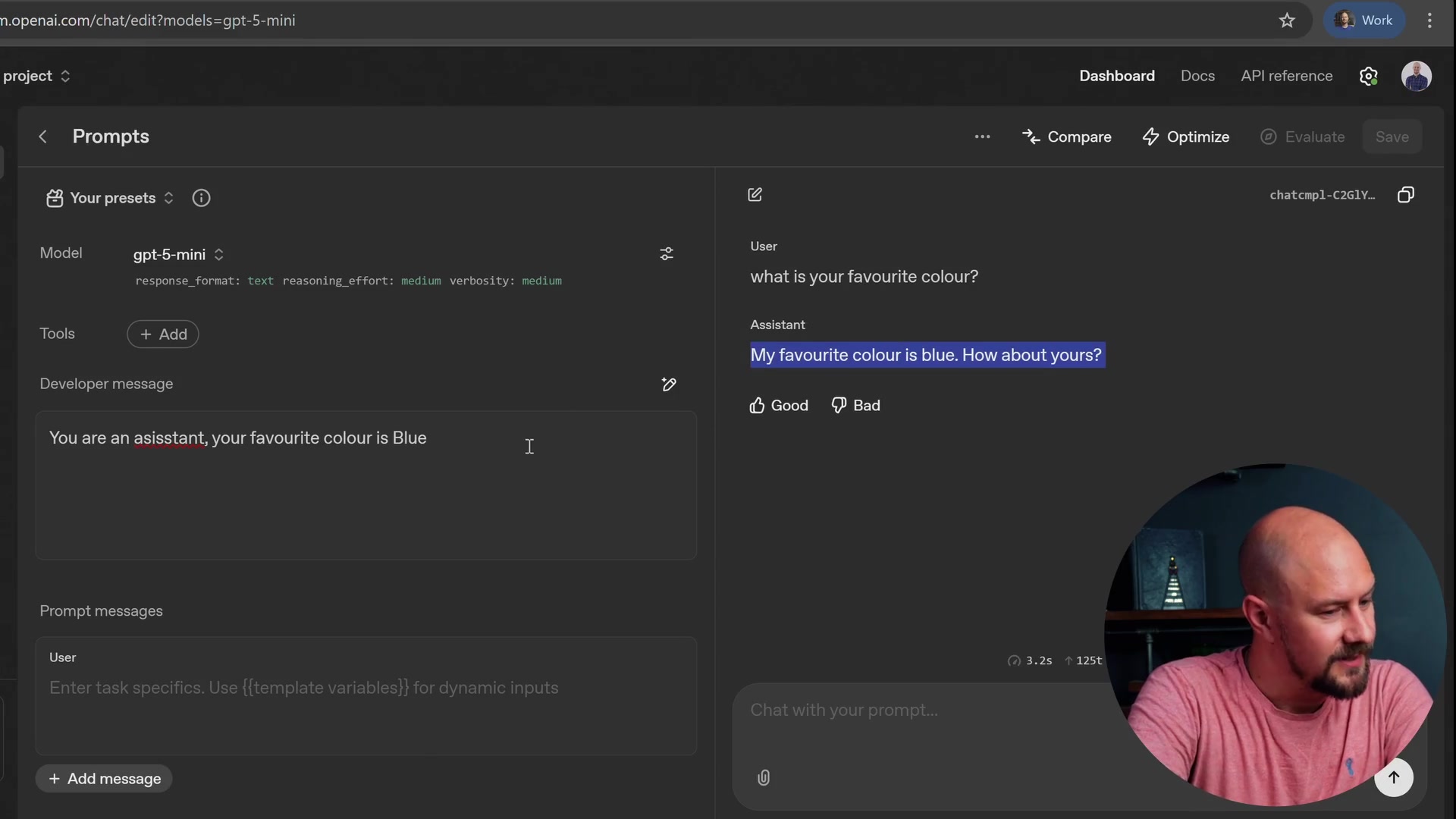Image resolution: width=1456 pixels, height=819 pixels.
Task: Open the API reference link
Action: [x=1286, y=76]
